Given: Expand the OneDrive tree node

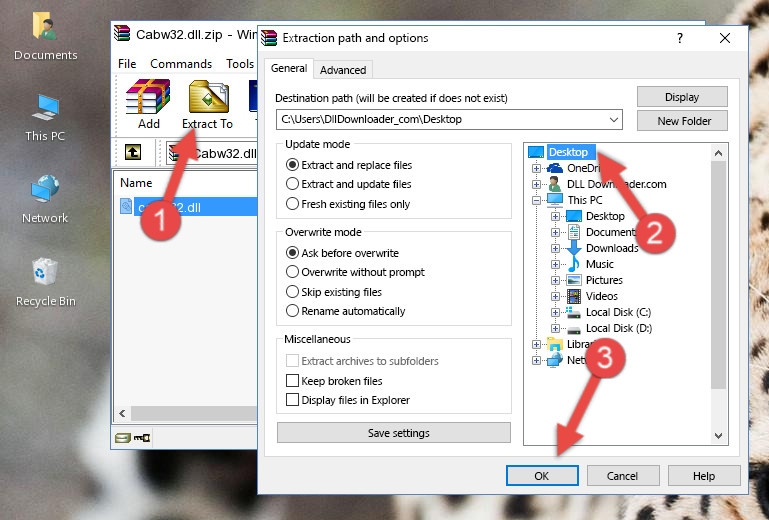Looking at the screenshot, I should (x=536, y=168).
